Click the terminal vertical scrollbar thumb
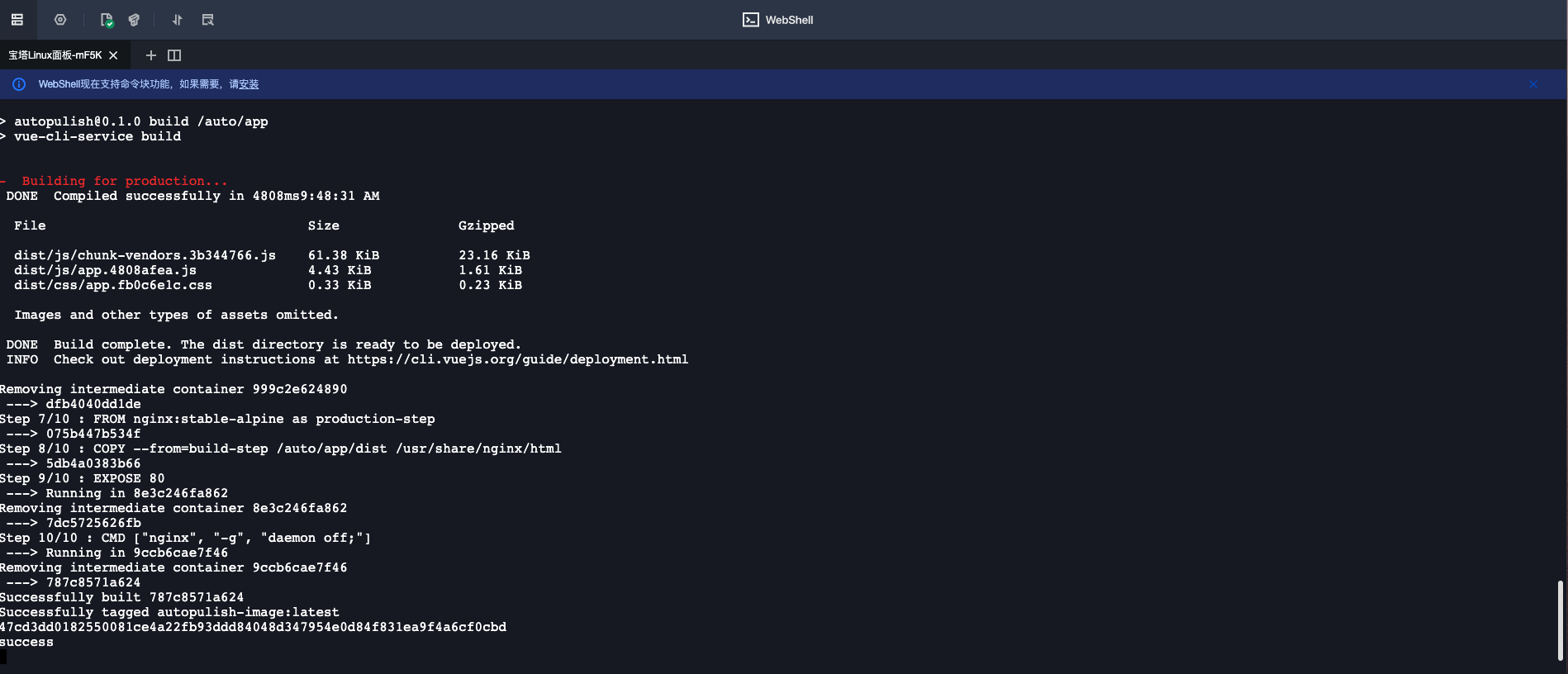This screenshot has height=674, width=1568. pos(1560,620)
